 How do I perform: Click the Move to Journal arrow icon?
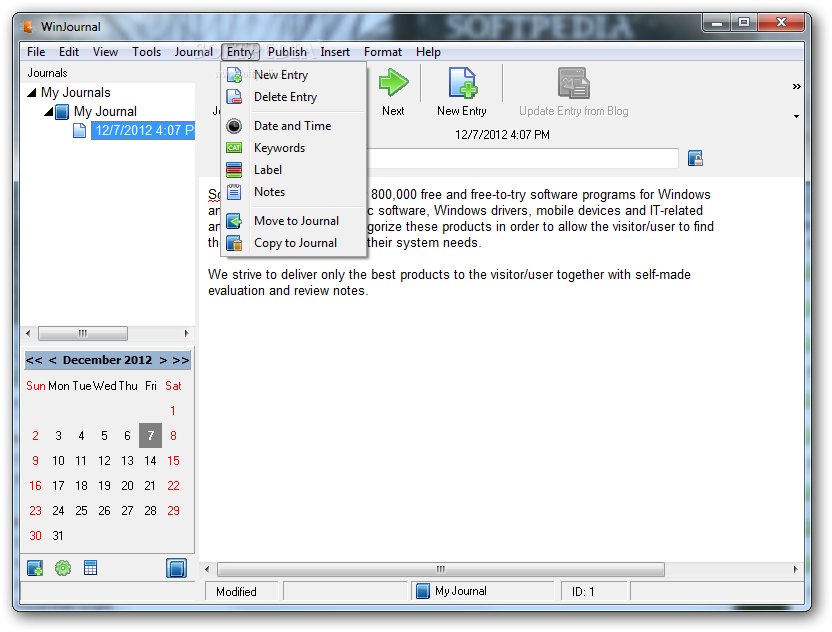pos(234,221)
